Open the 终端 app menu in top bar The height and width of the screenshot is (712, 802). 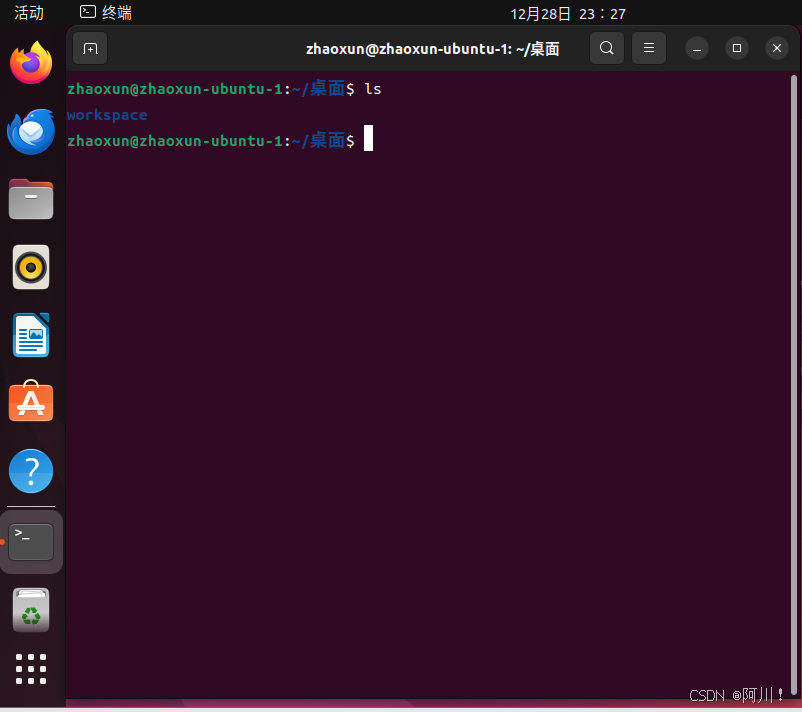pyautogui.click(x=106, y=13)
